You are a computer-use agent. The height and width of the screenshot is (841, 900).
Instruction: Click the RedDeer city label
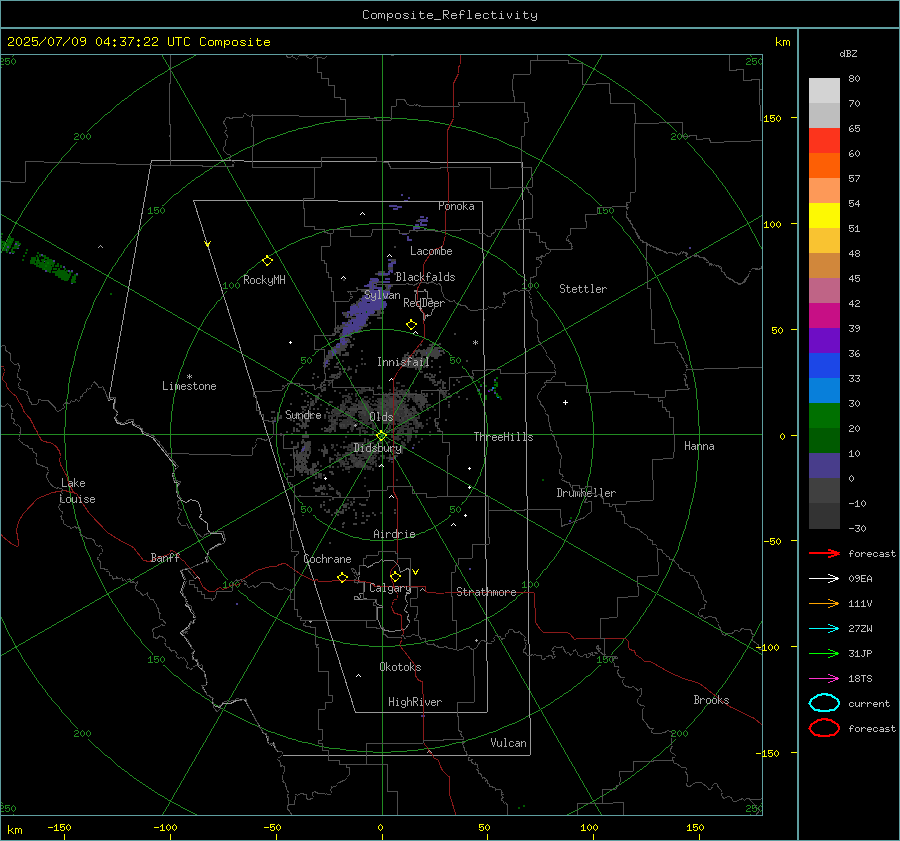tap(424, 303)
